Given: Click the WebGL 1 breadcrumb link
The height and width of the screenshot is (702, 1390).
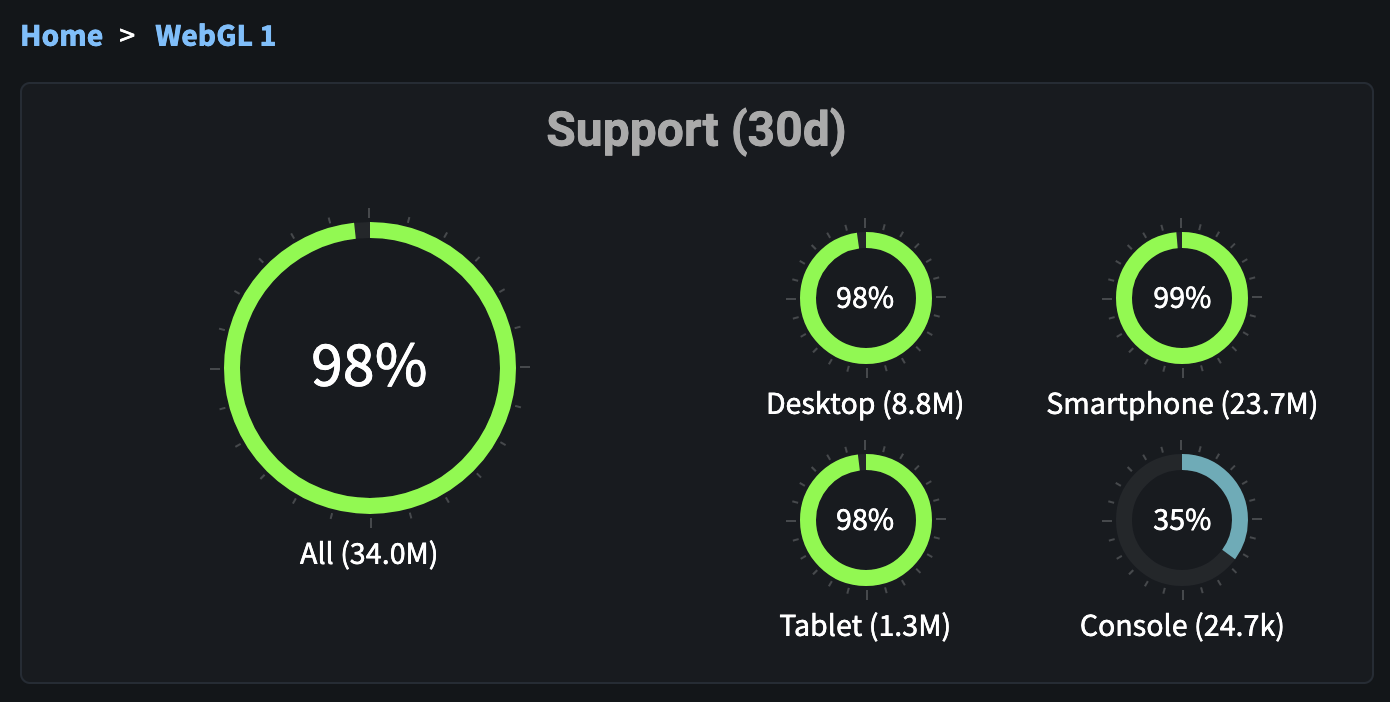Looking at the screenshot, I should coord(215,36).
